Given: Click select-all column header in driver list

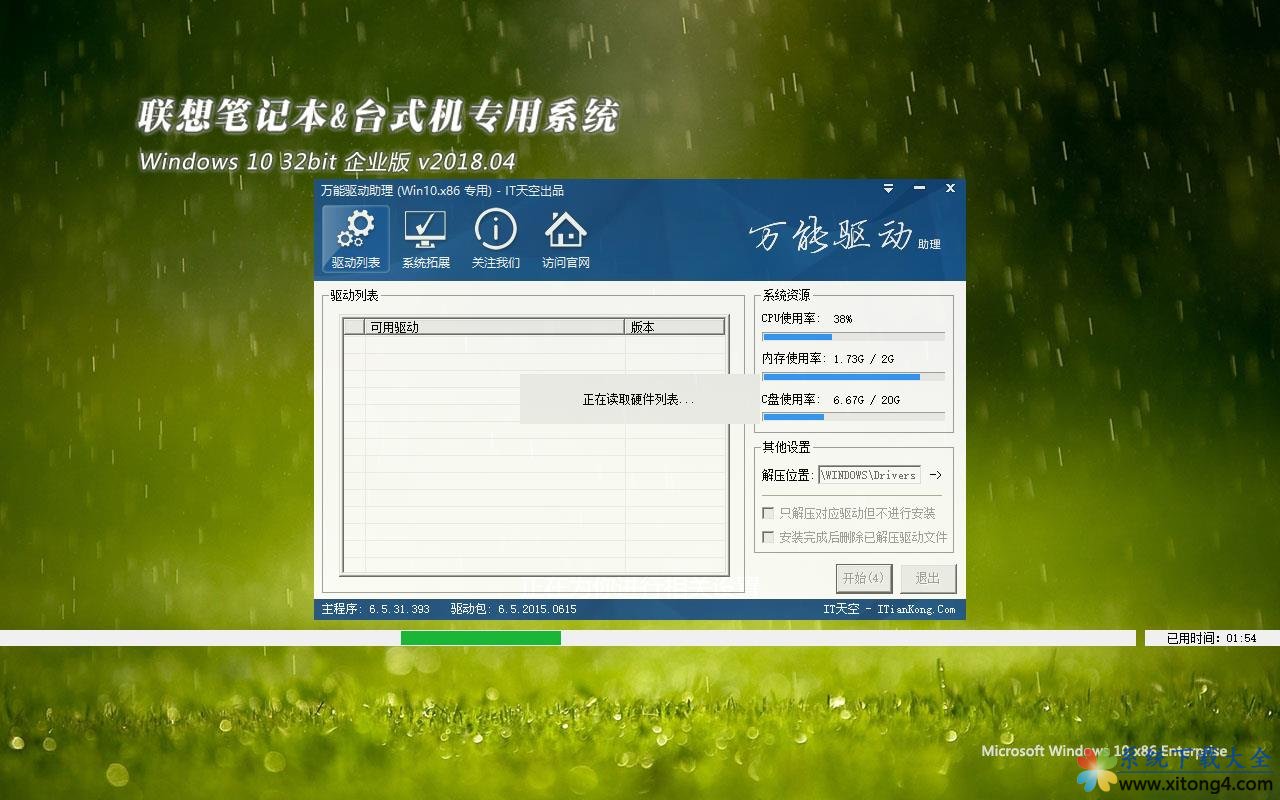Looking at the screenshot, I should (354, 327).
